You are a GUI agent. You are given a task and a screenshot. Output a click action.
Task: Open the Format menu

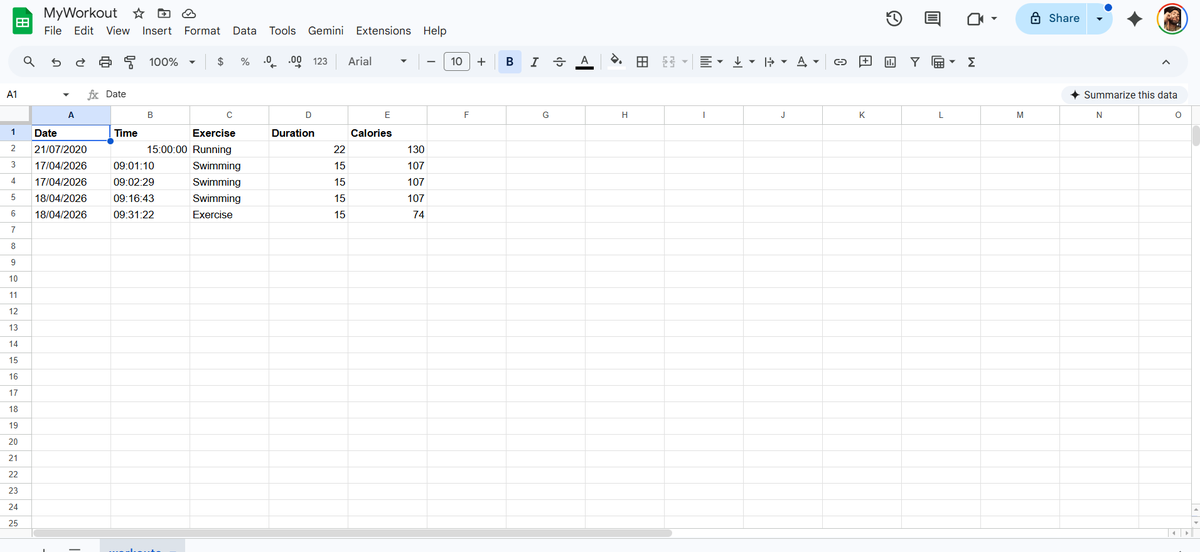pyautogui.click(x=202, y=31)
